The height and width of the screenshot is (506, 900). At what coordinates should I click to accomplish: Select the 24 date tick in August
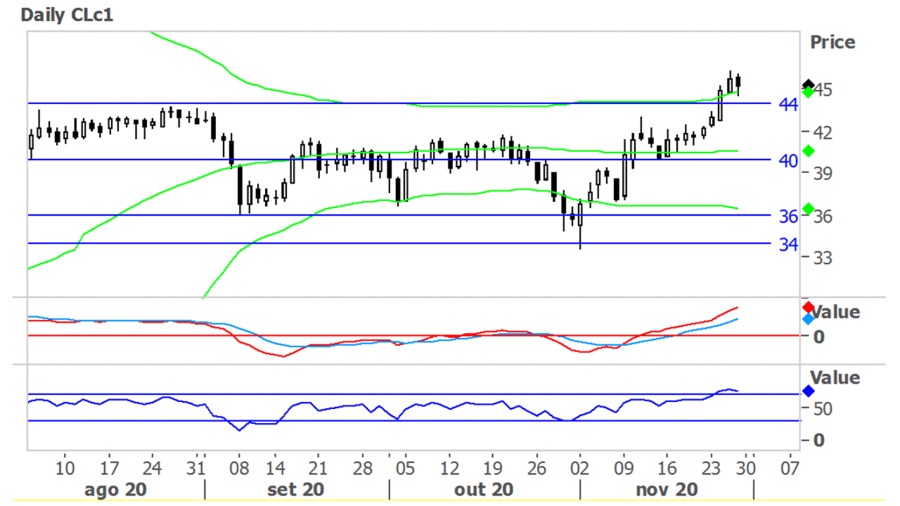pos(152,468)
